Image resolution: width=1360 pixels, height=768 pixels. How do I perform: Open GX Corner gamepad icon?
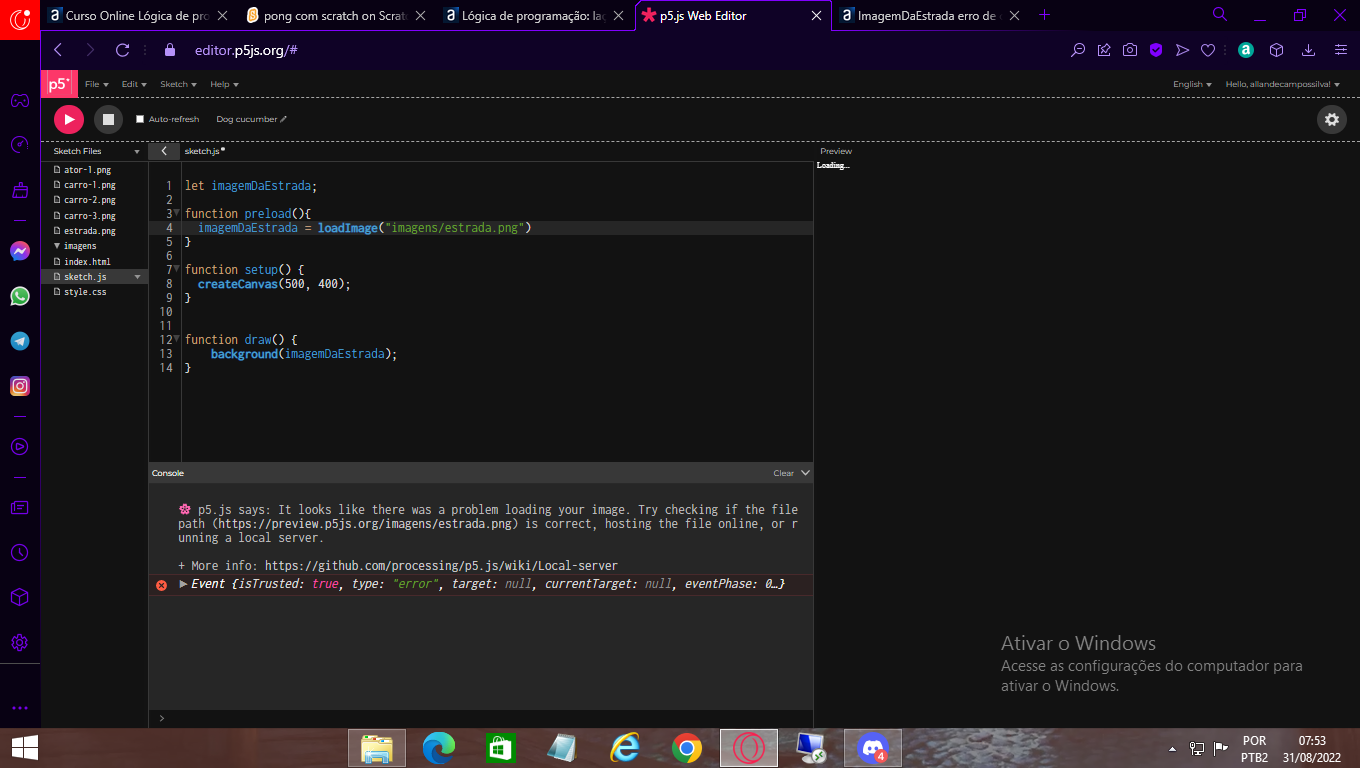(19, 100)
